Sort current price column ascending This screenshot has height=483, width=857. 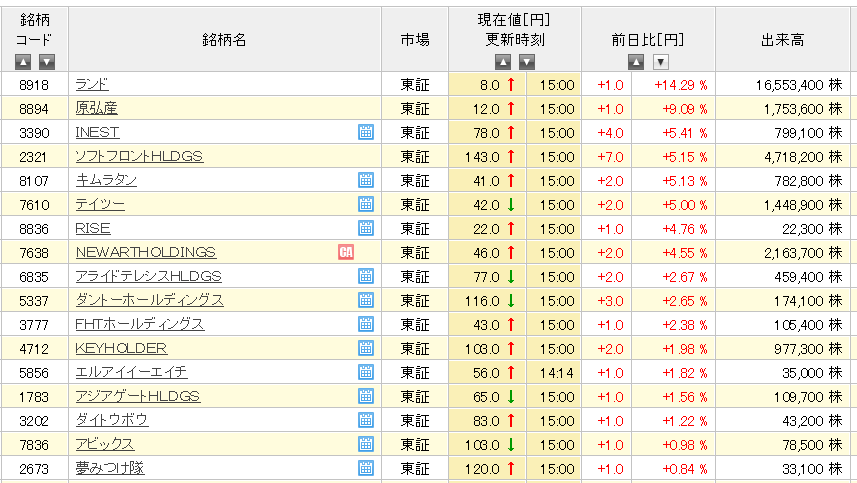[x=503, y=62]
